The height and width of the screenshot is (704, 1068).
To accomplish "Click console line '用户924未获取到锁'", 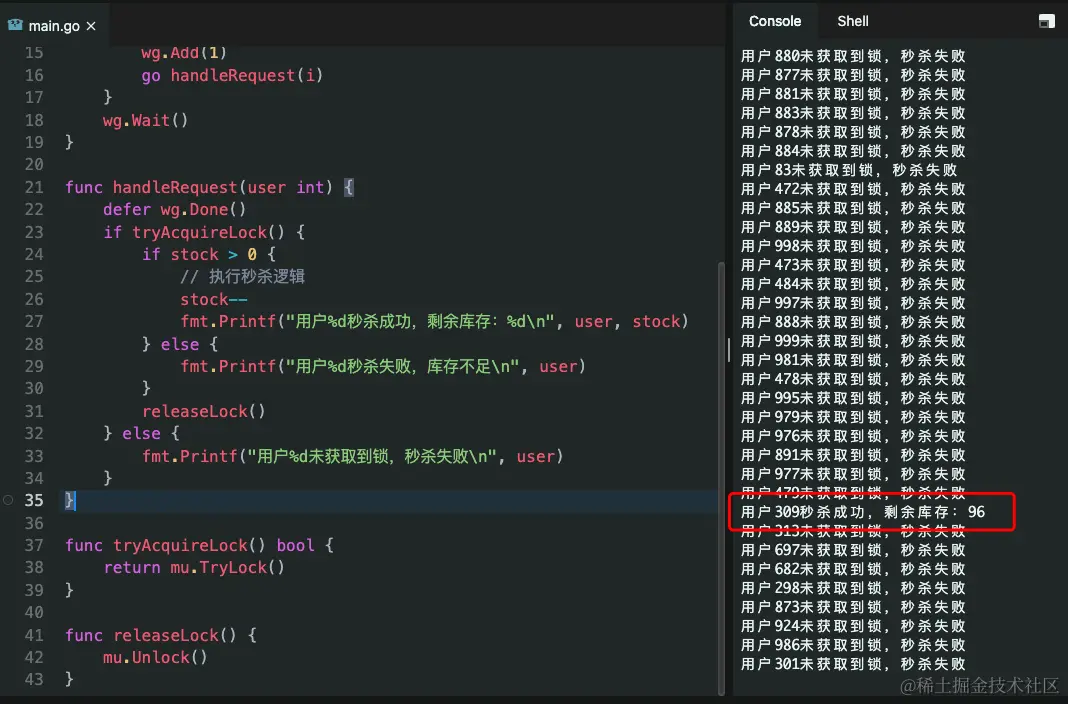I will pos(853,626).
